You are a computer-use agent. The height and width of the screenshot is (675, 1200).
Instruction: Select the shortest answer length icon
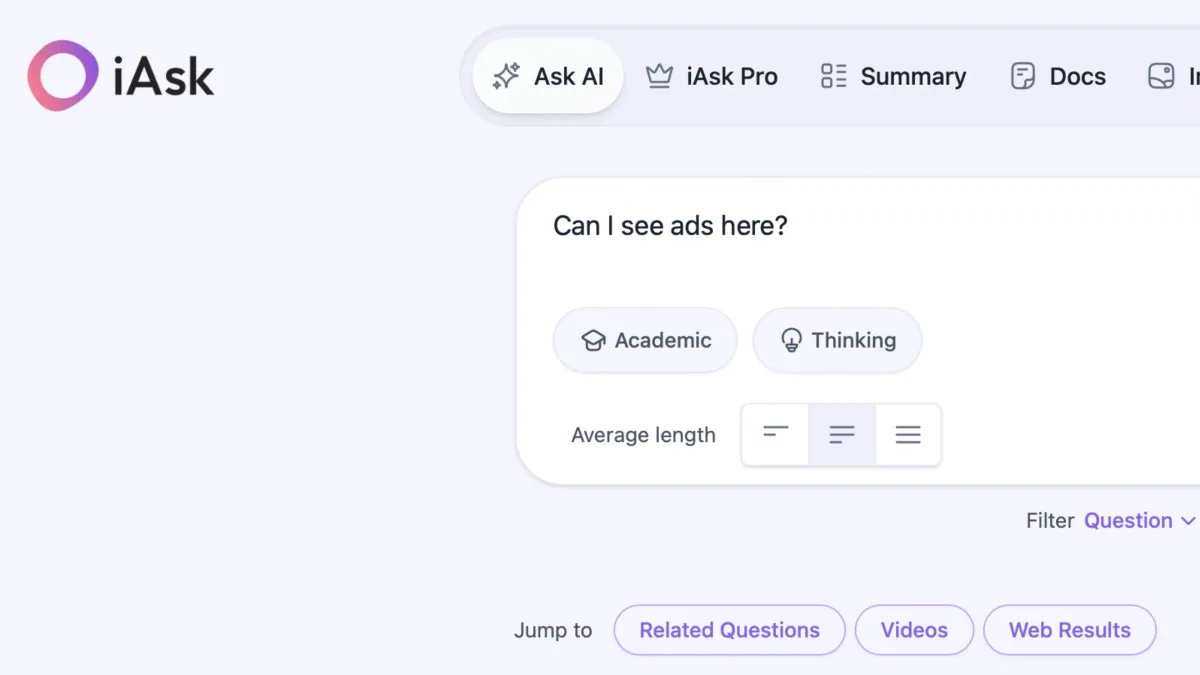tap(775, 434)
